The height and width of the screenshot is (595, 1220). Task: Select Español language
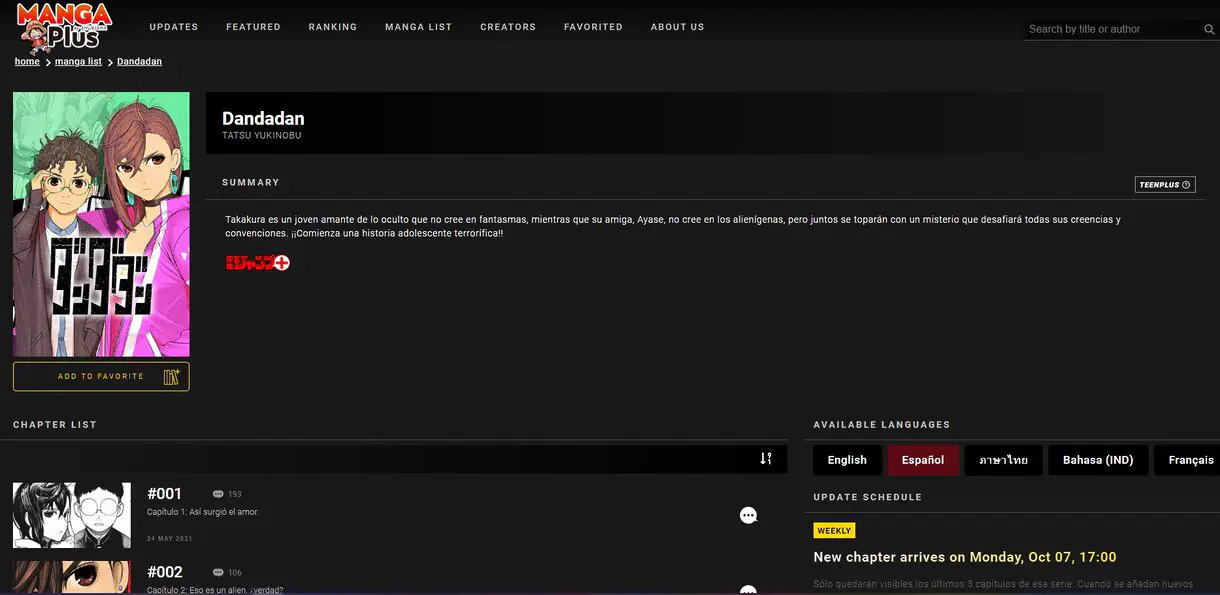point(923,460)
